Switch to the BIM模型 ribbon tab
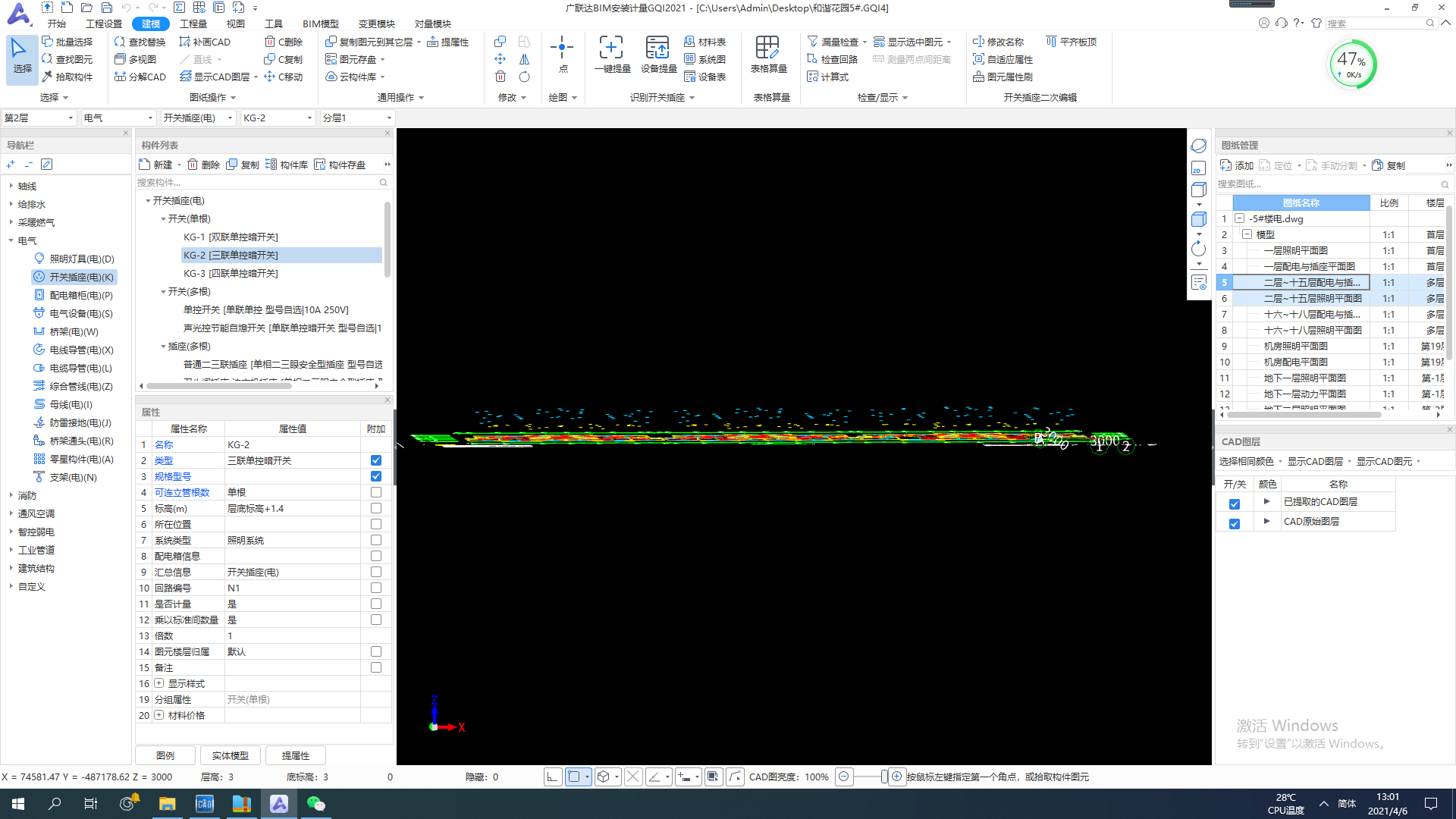 (x=321, y=24)
